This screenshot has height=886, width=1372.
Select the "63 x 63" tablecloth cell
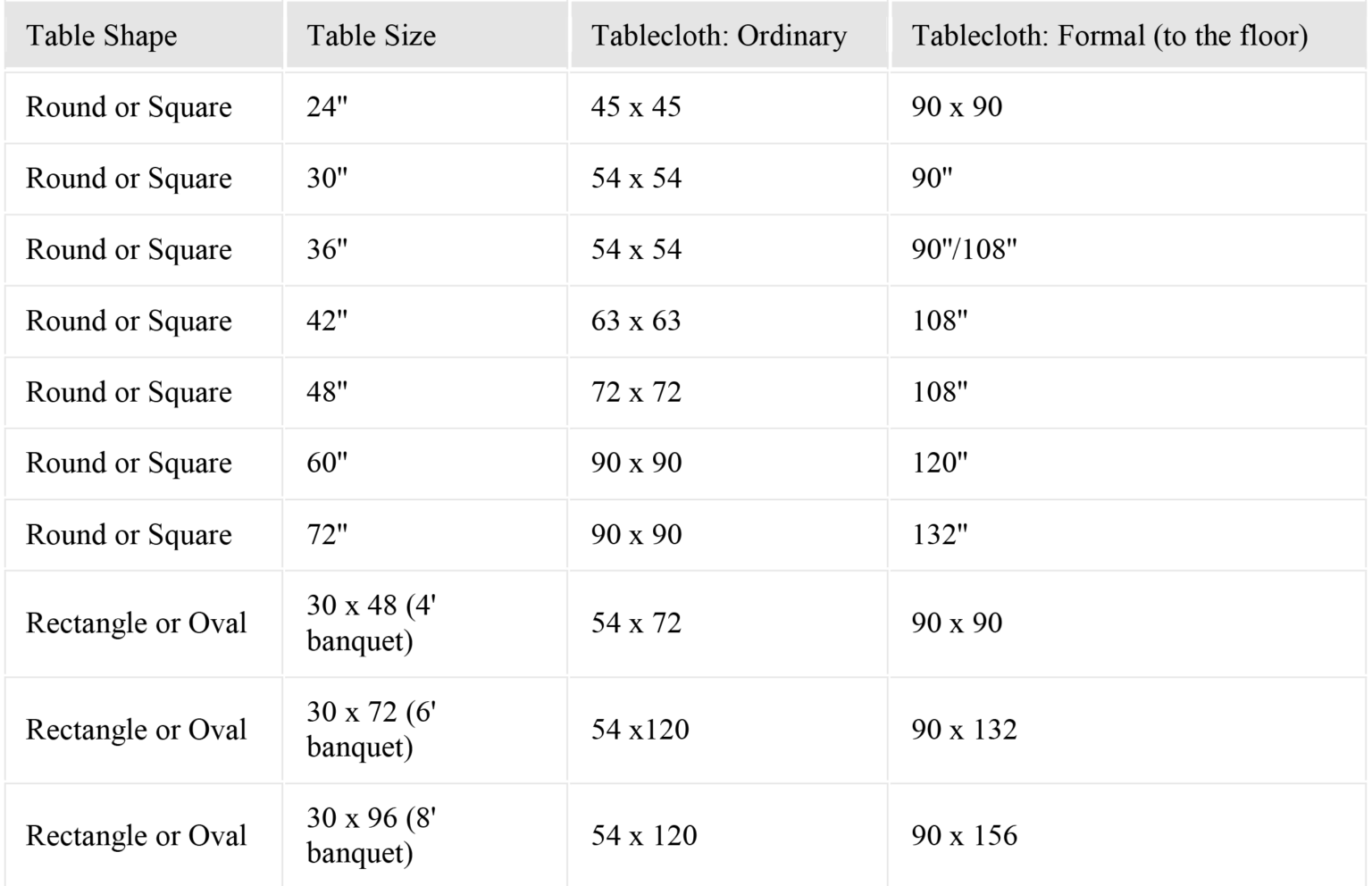point(636,321)
